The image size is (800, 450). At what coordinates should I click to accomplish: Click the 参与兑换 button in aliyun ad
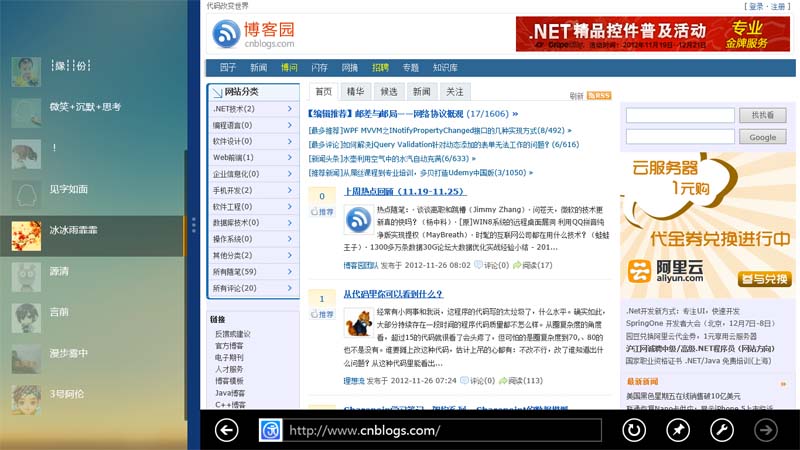(764, 279)
